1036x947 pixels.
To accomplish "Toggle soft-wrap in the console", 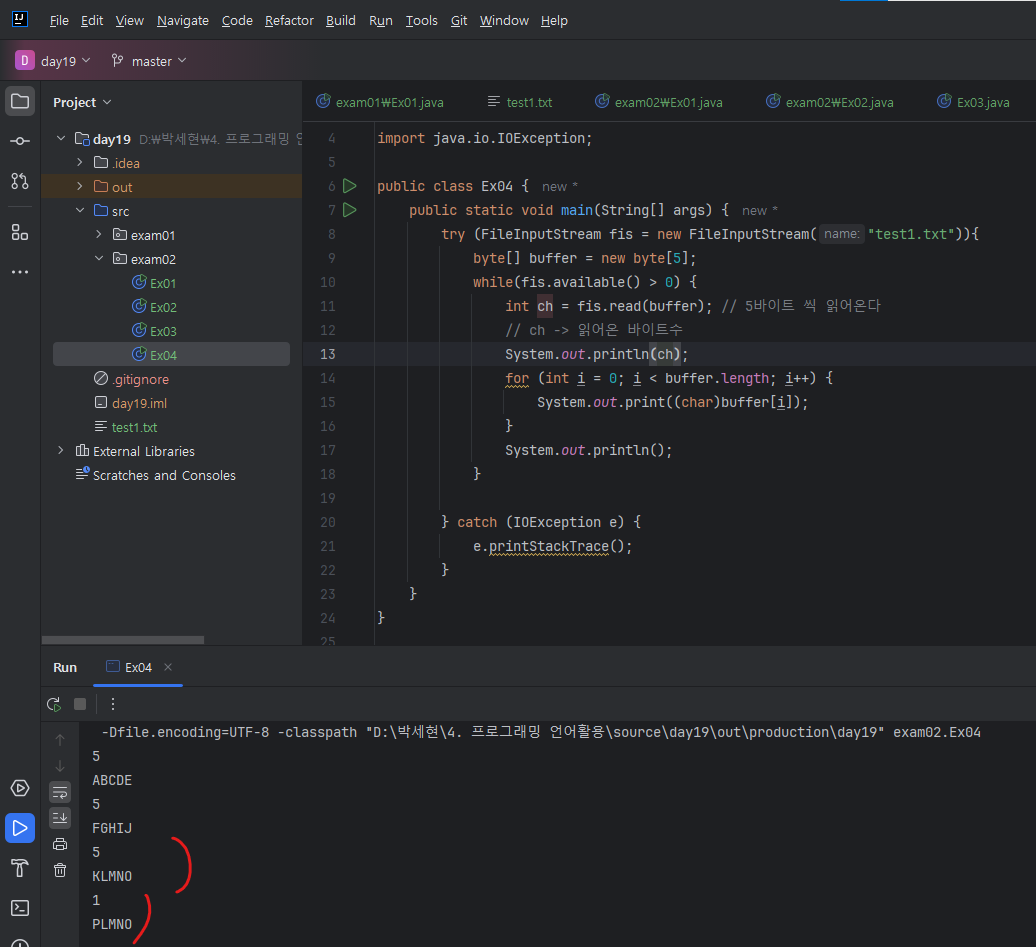I will click(x=60, y=792).
